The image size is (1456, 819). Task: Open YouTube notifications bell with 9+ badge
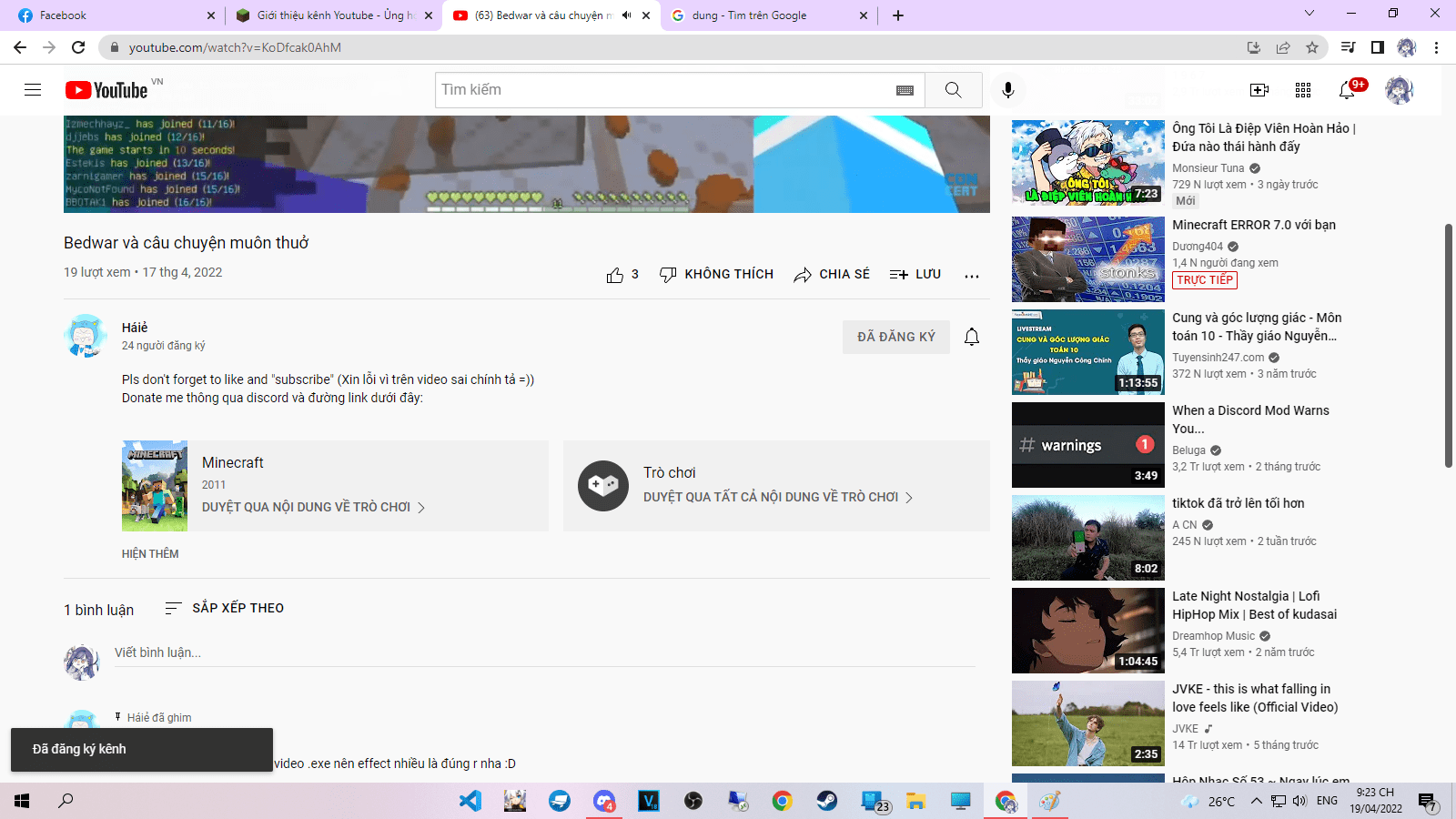(x=1349, y=89)
